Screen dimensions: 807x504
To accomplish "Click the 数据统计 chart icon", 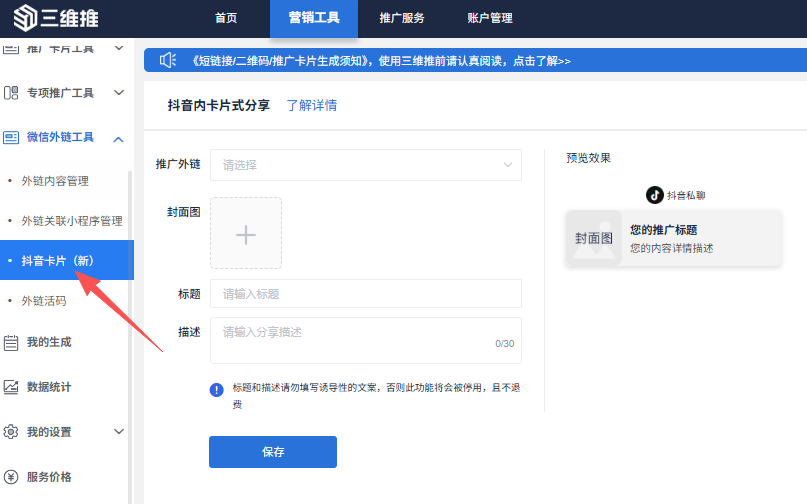I will click(x=12, y=387).
